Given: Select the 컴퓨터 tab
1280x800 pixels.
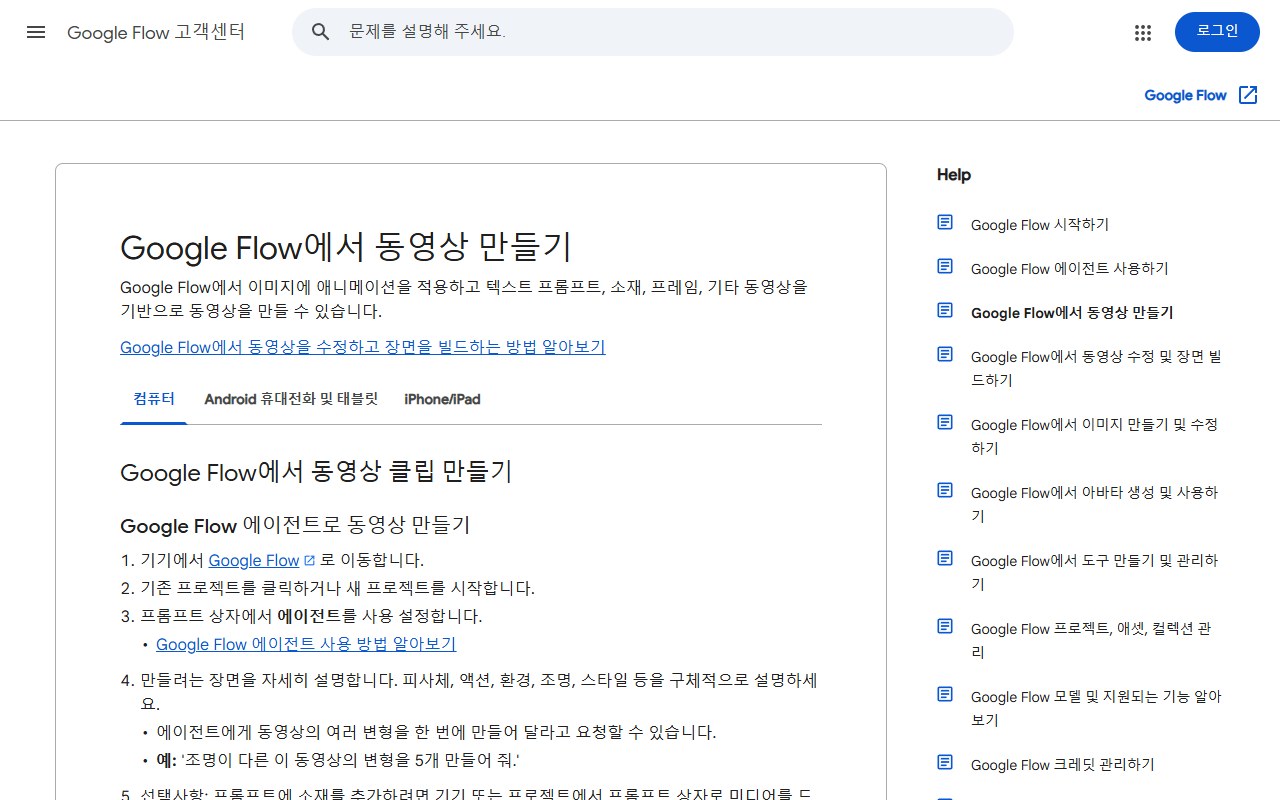Looking at the screenshot, I should coord(154,399).
